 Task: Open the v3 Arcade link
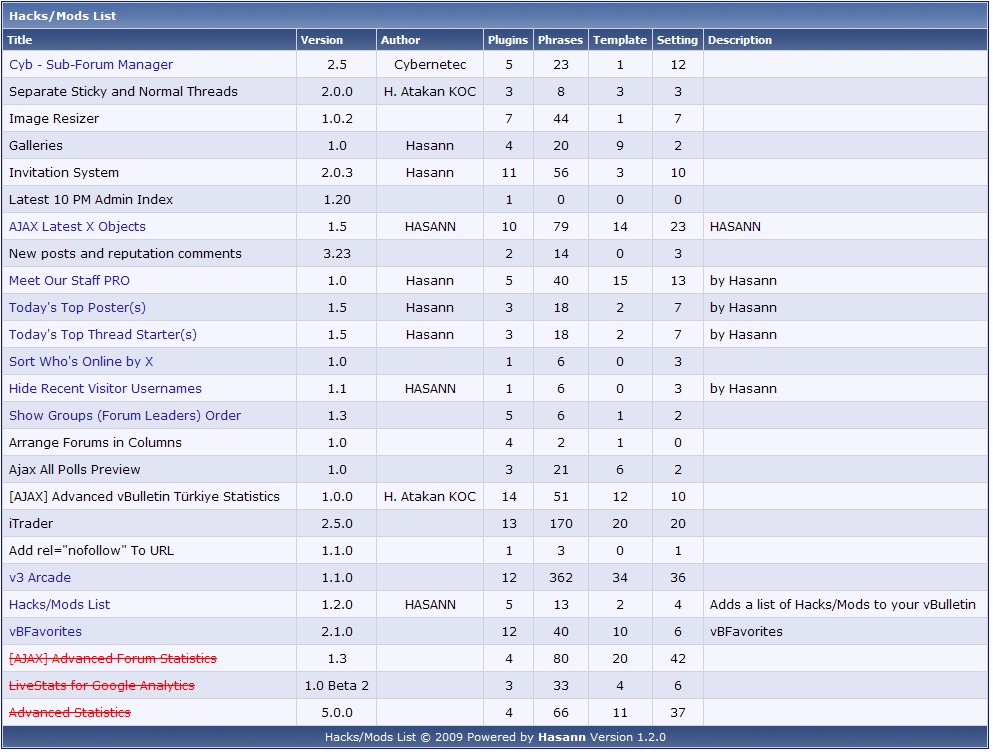pyautogui.click(x=40, y=578)
